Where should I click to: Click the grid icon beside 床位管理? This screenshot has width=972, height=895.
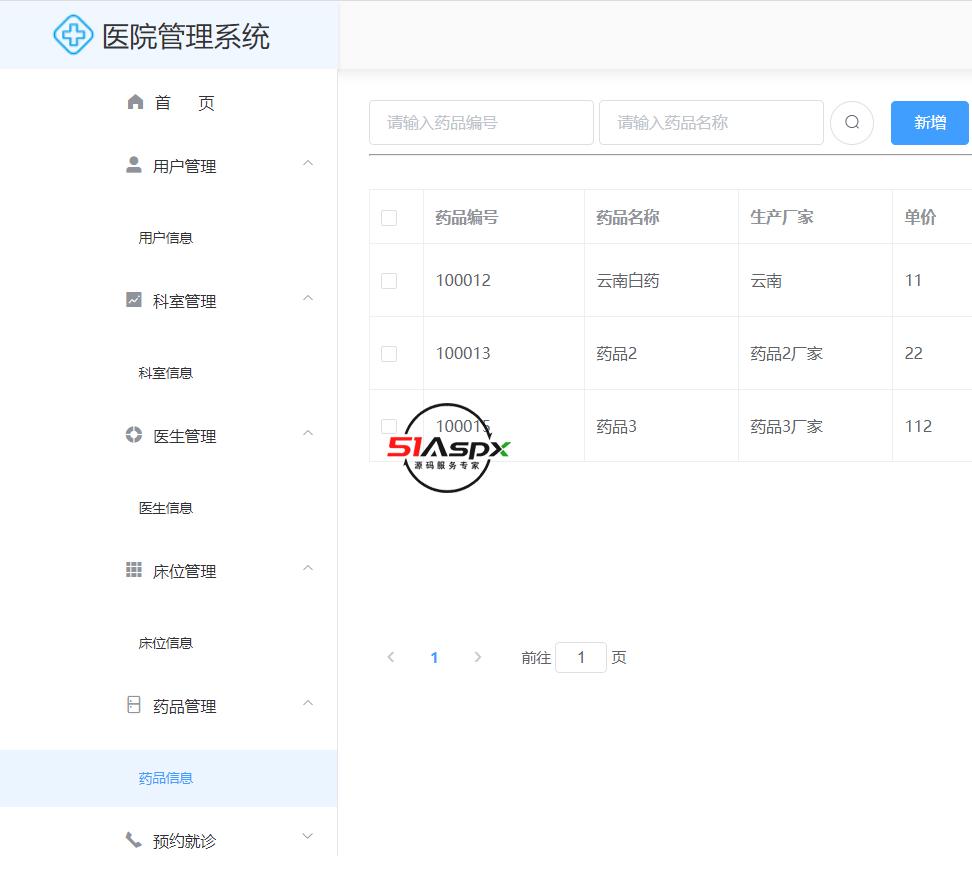[x=134, y=570]
